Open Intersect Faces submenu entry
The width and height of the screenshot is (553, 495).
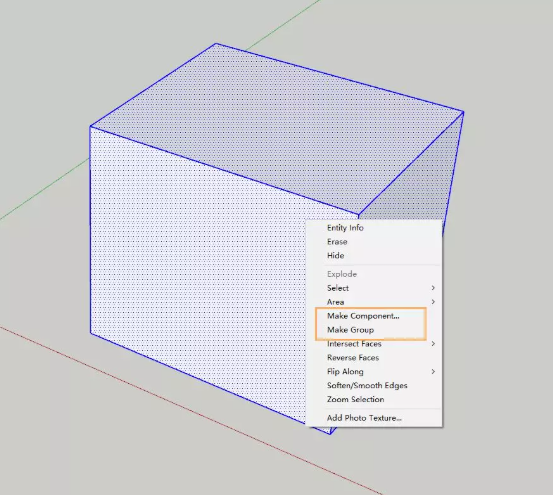374,344
